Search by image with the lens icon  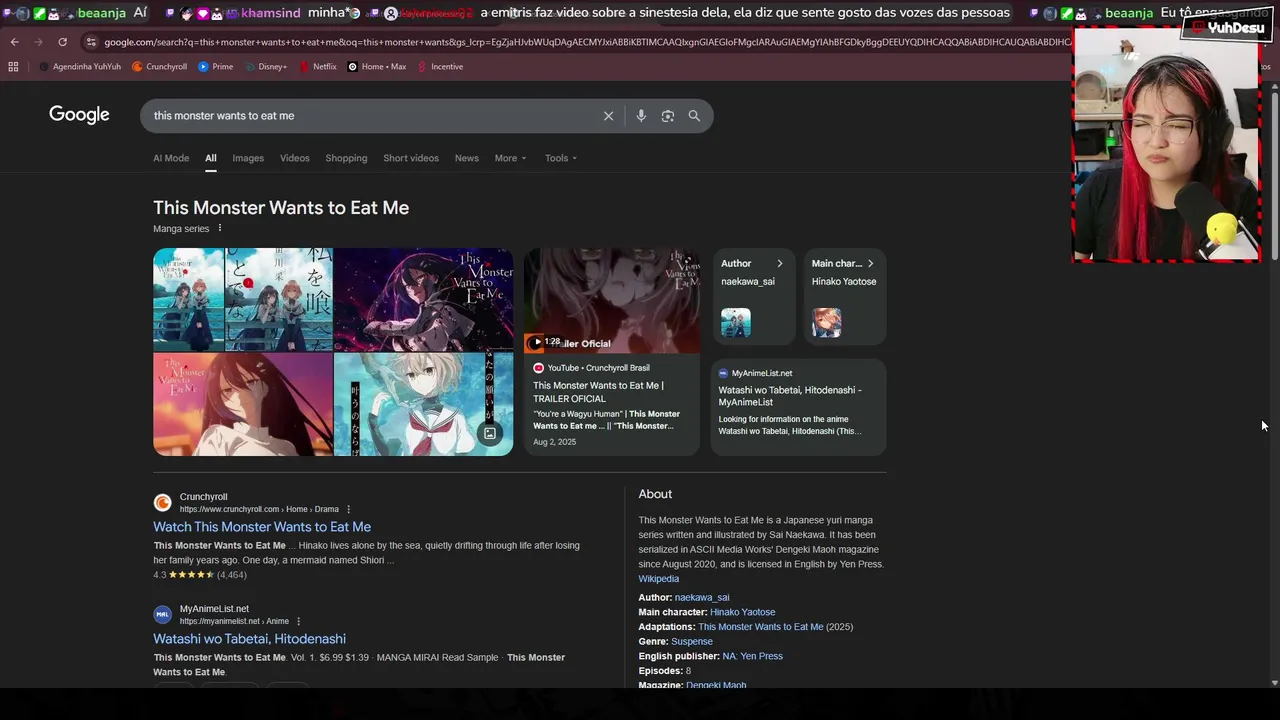coord(668,116)
